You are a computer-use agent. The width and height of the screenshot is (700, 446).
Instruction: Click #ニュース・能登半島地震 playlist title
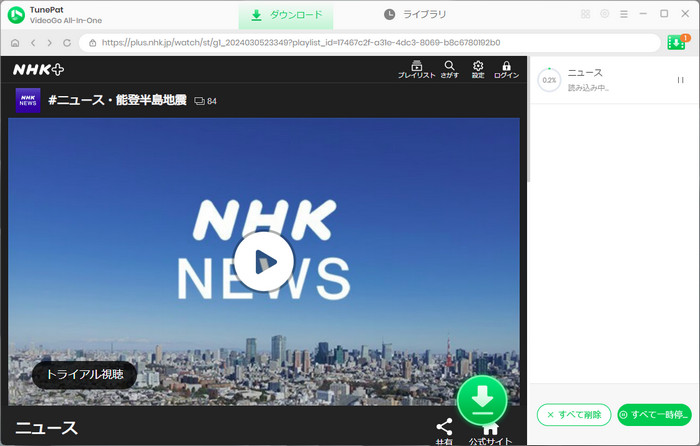117,100
